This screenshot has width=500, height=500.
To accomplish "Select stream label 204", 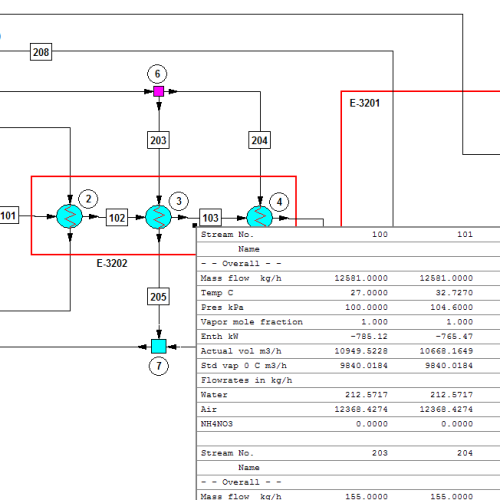I will (260, 140).
